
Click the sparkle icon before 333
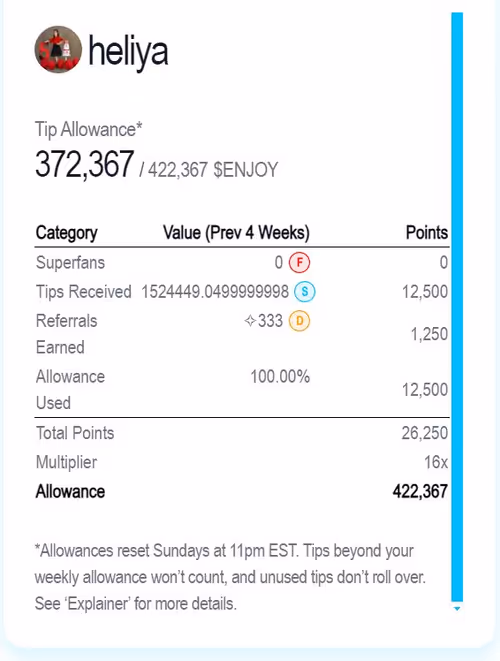(250, 321)
